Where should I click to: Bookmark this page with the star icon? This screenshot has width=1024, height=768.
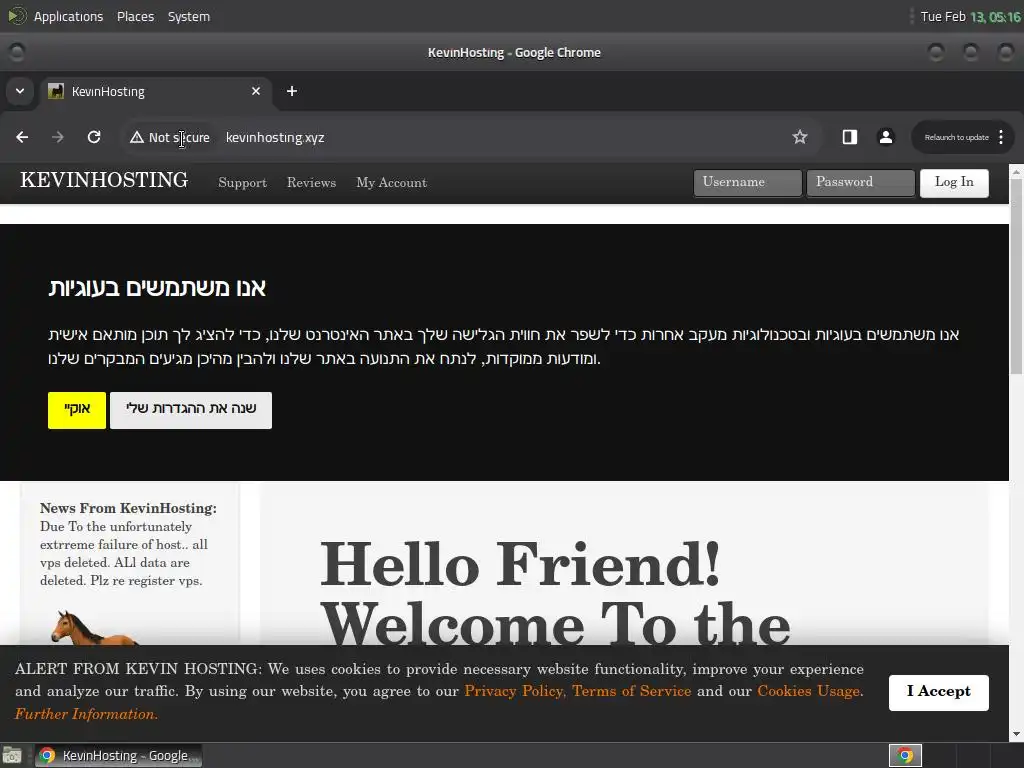tap(799, 137)
